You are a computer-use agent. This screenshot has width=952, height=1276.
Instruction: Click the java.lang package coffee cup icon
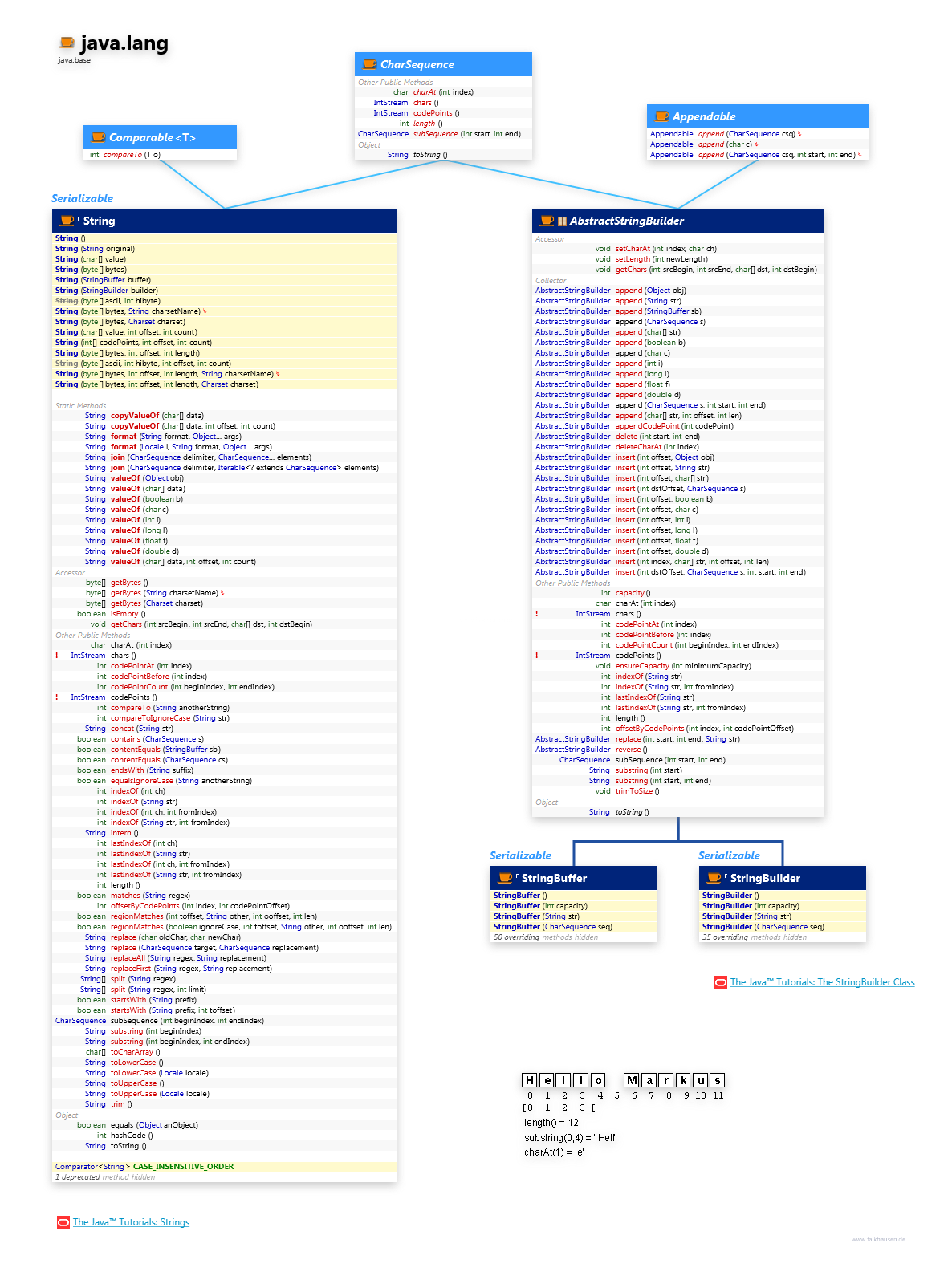(x=67, y=43)
